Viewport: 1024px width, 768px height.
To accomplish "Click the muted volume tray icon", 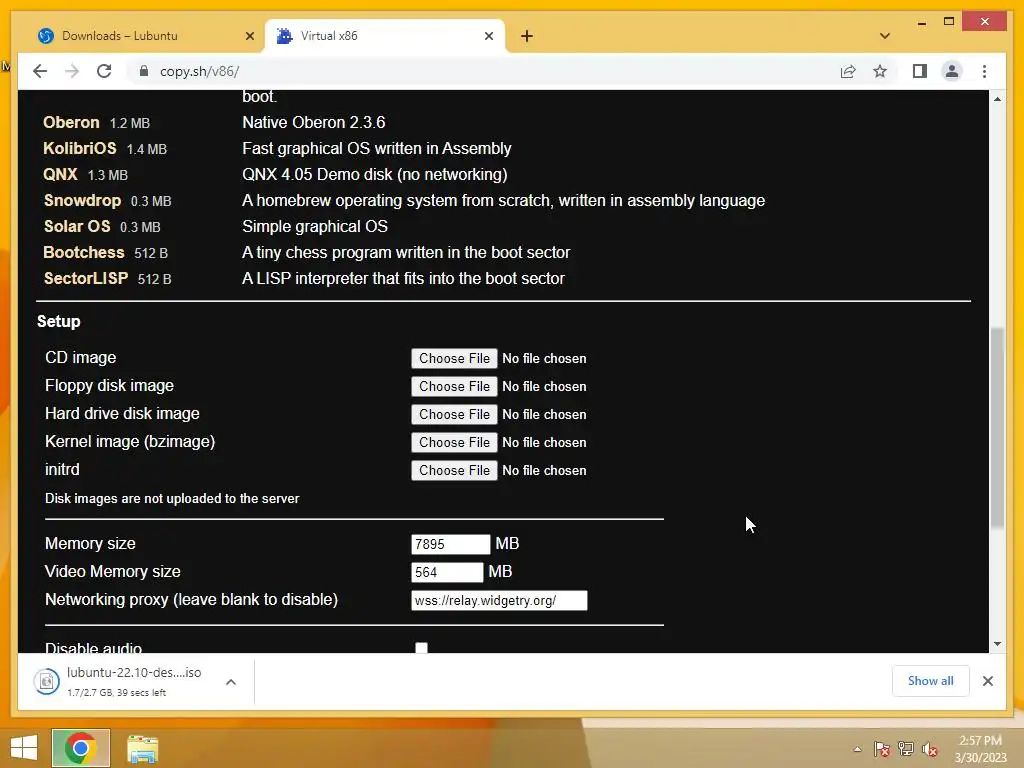I will tap(930, 749).
